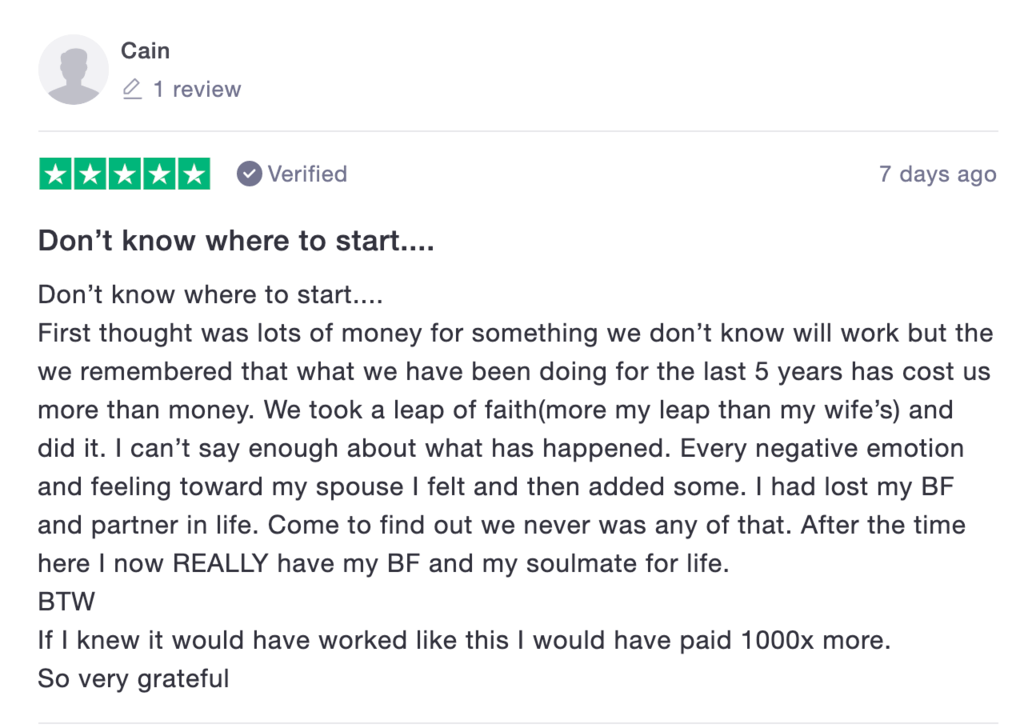The image size is (1024, 728).
Task: Click the second green rating star
Action: [90, 174]
